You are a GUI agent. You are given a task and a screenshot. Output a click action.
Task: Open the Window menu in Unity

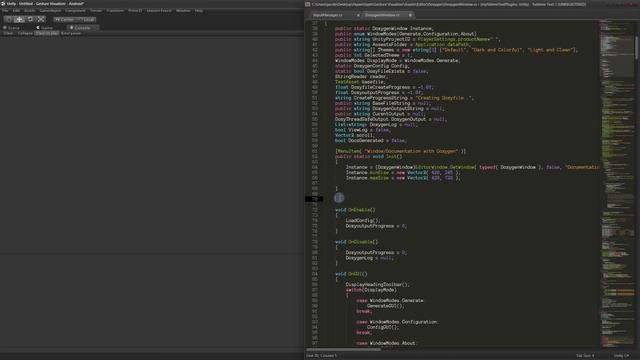click(183, 11)
